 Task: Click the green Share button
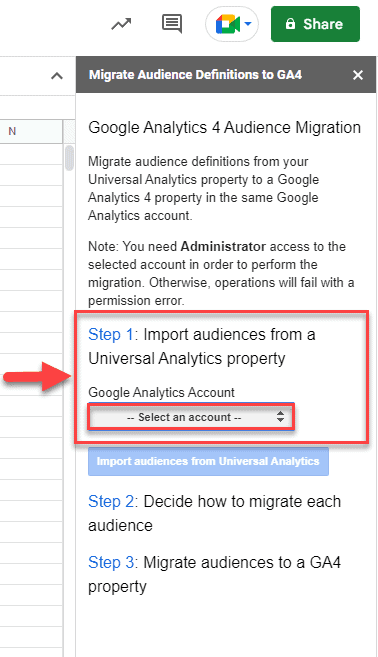pyautogui.click(x=315, y=24)
